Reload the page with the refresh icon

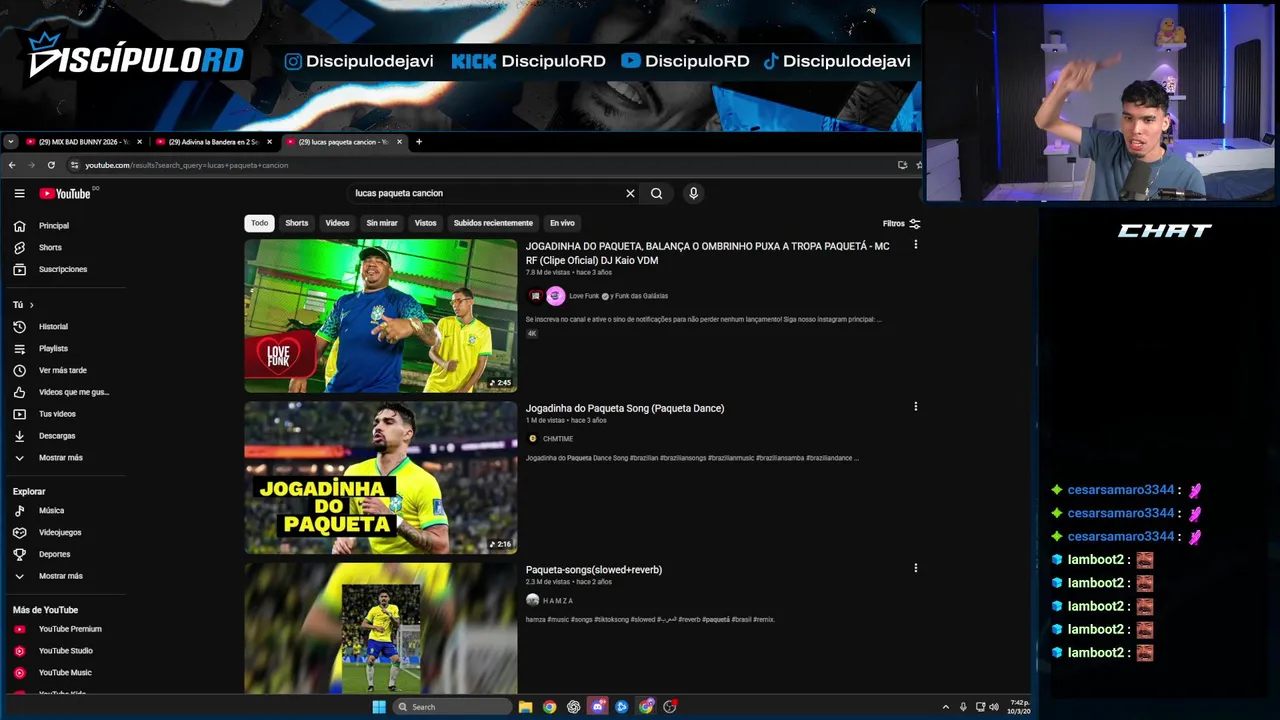[x=51, y=165]
